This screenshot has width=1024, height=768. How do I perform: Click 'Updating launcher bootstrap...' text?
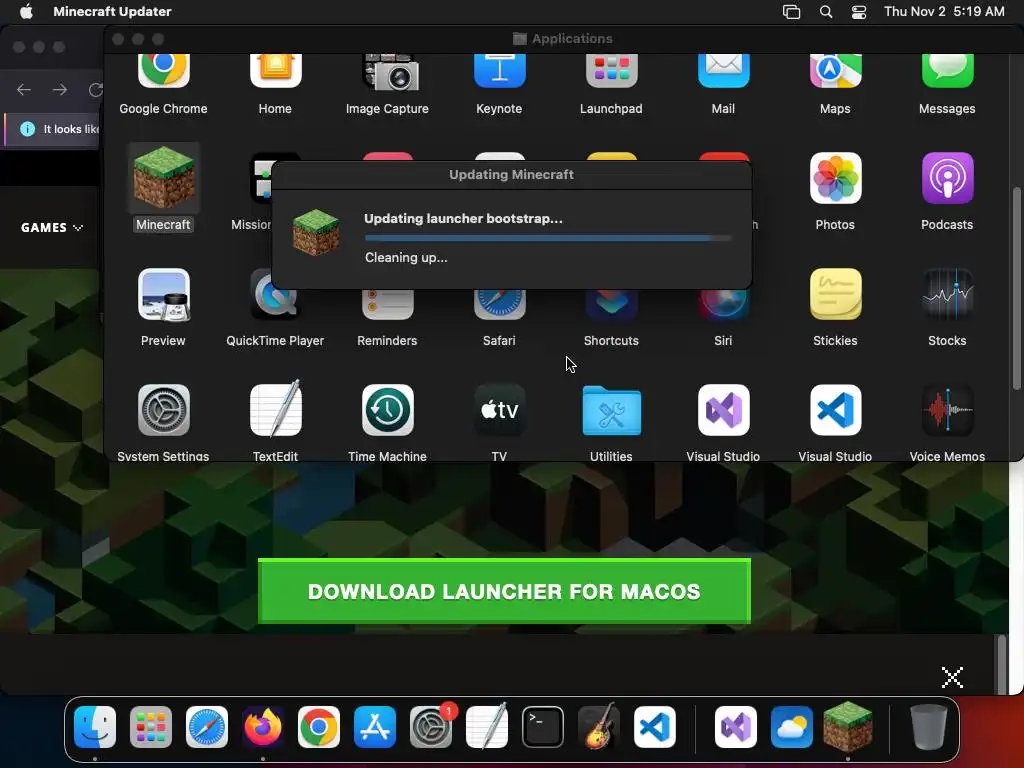coord(463,219)
